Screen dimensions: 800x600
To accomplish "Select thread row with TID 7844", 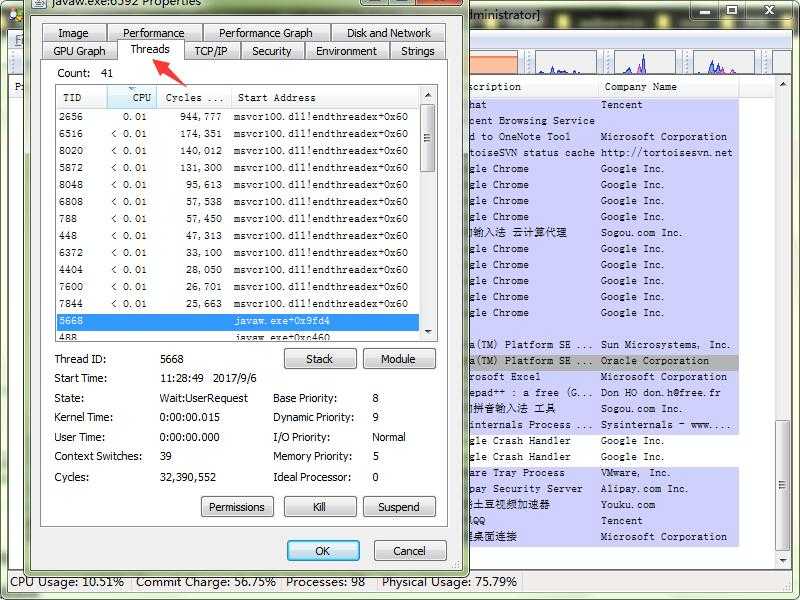I will pos(237,304).
